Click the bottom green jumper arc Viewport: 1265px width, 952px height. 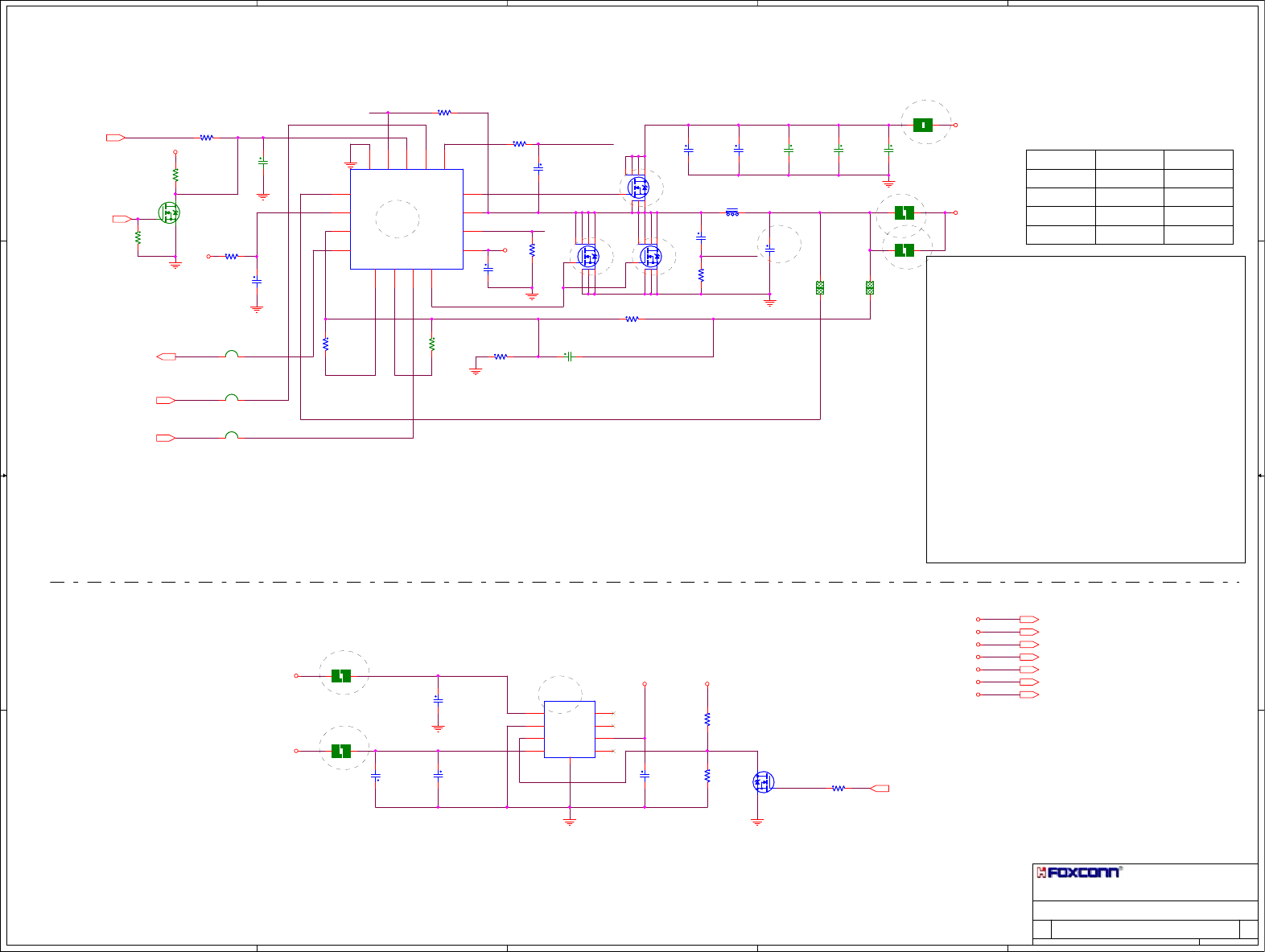pyautogui.click(x=232, y=435)
